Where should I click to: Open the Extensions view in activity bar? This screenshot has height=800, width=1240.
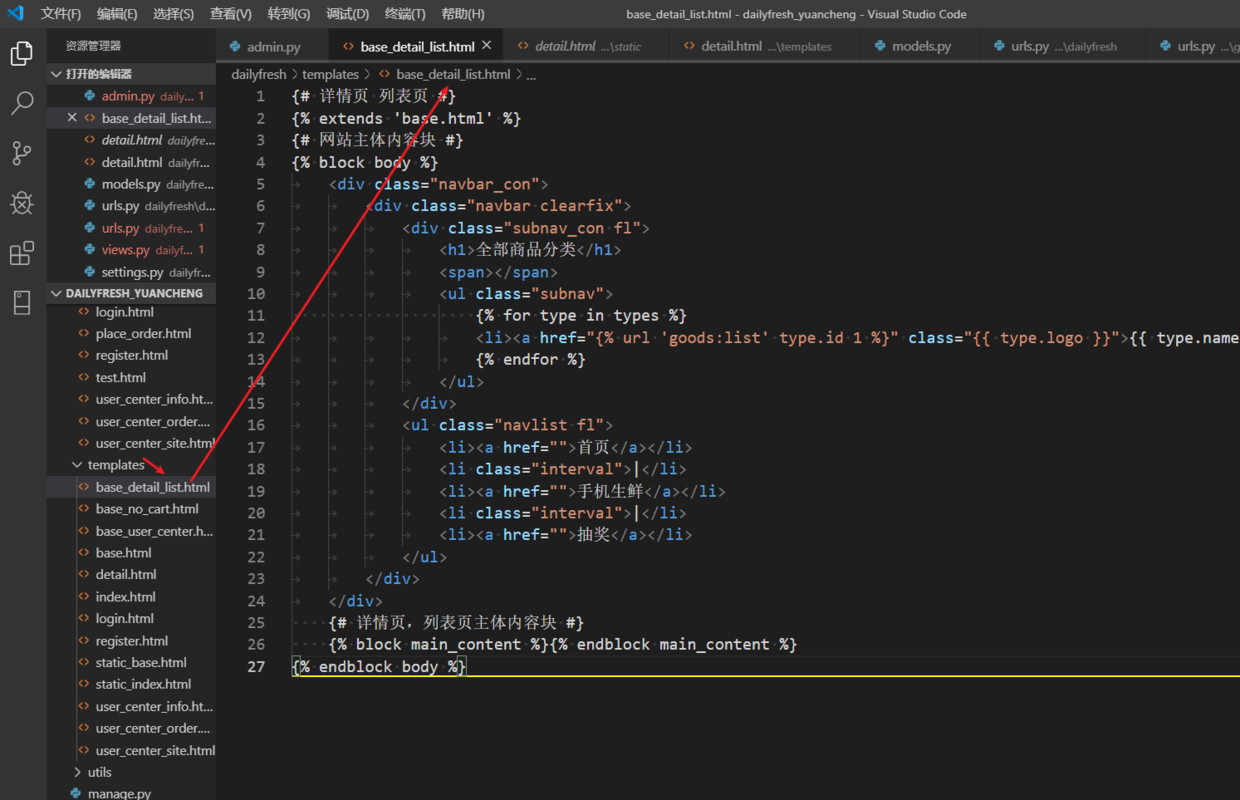point(22,253)
